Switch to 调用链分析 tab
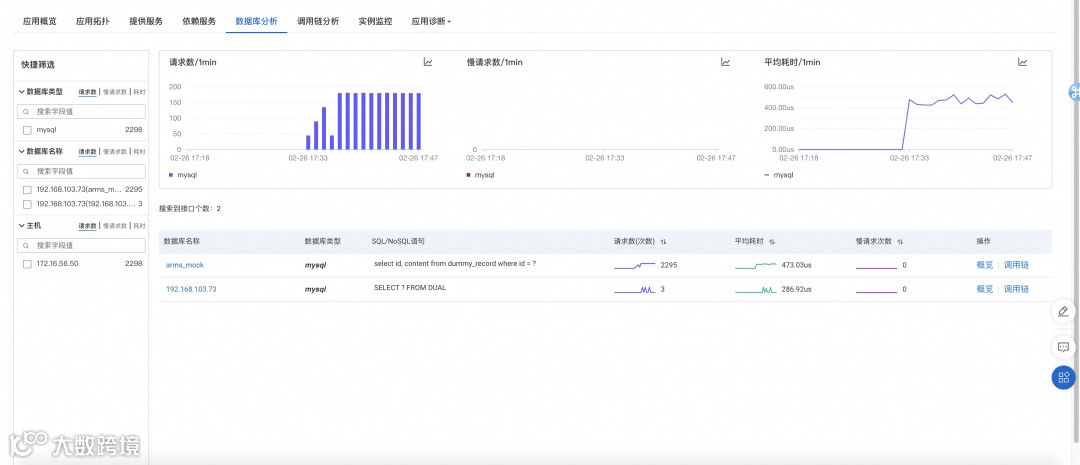This screenshot has width=1080, height=465. coord(318,21)
